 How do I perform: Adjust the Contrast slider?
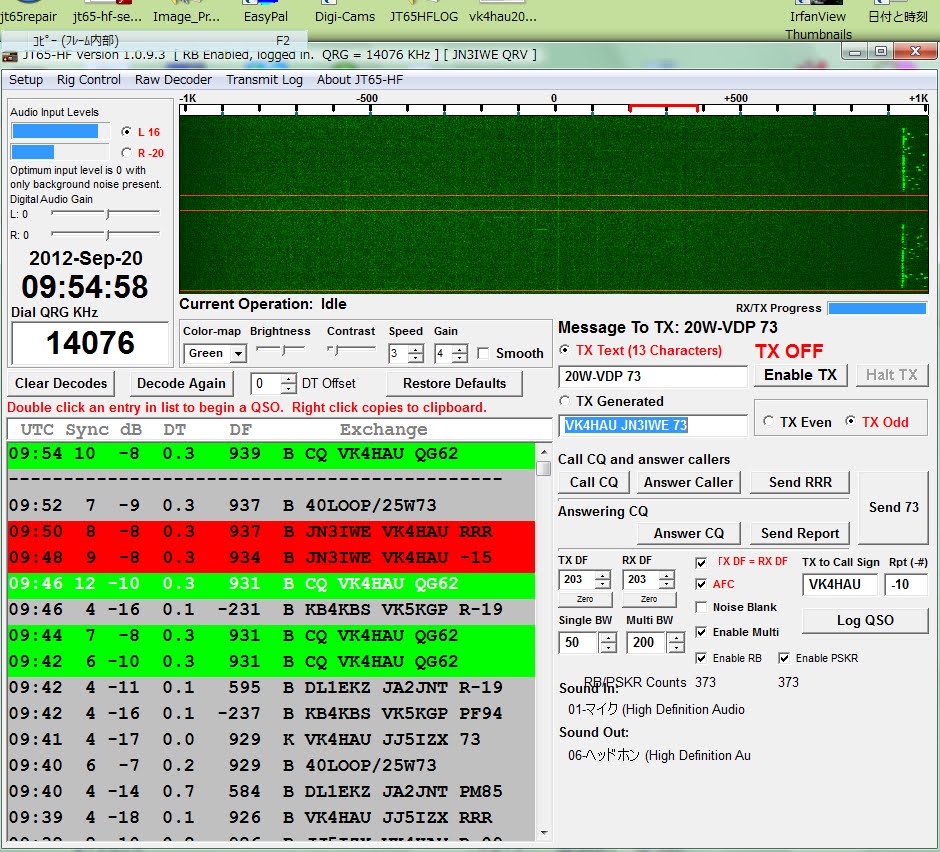pyautogui.click(x=351, y=350)
